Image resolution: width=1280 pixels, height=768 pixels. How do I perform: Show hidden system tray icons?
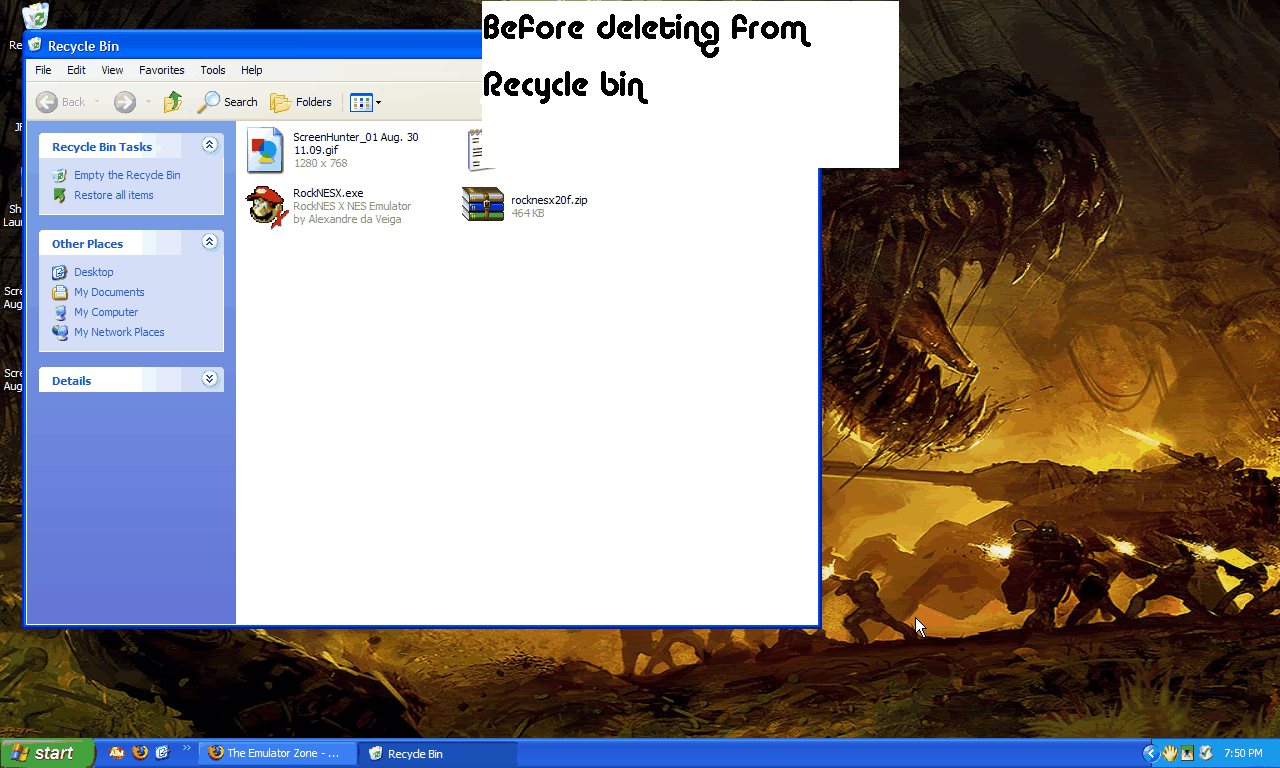click(x=1150, y=753)
